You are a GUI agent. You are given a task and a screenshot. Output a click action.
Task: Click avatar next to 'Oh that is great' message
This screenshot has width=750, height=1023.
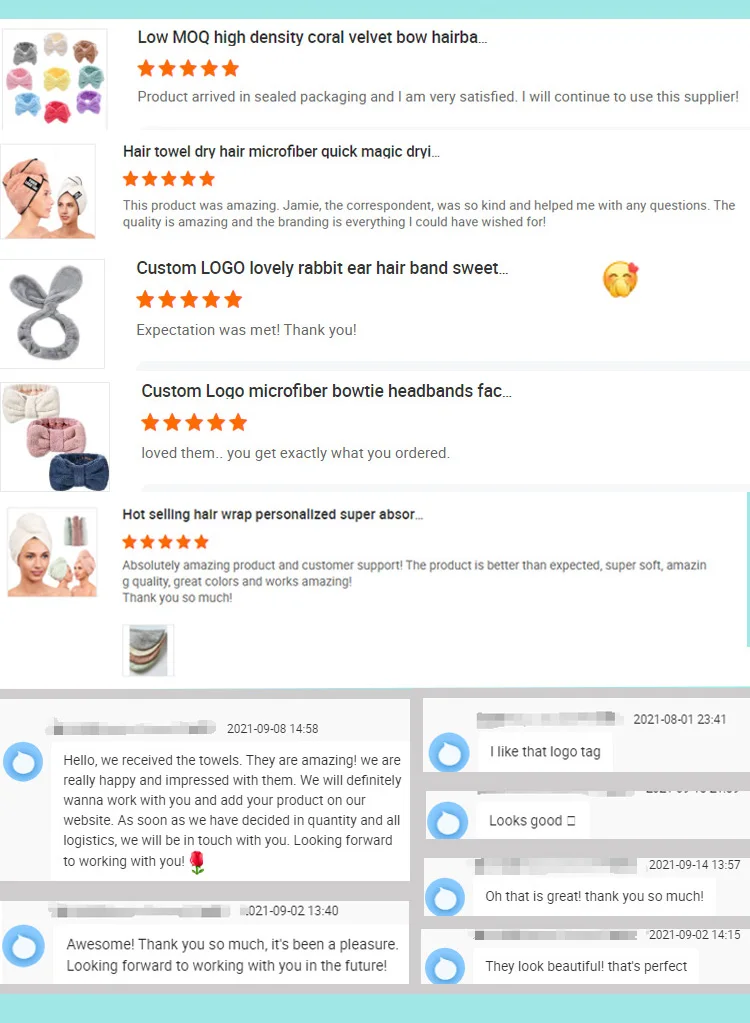click(445, 897)
